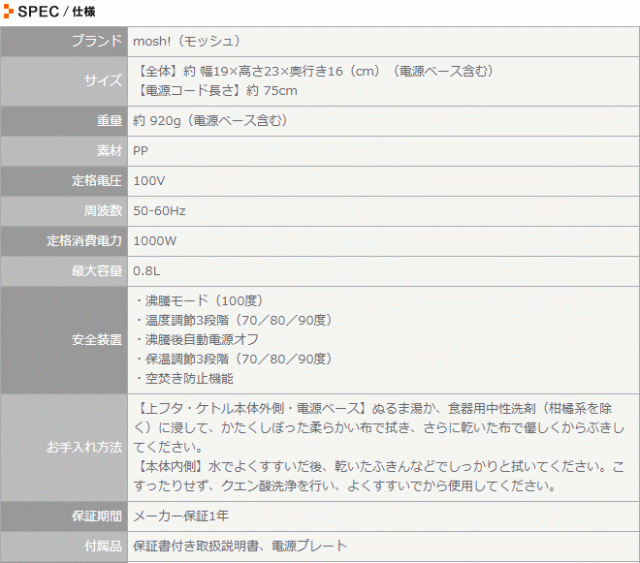Click the 50-60Hz frequency value
Image resolution: width=640 pixels, height=563 pixels.
tap(159, 211)
